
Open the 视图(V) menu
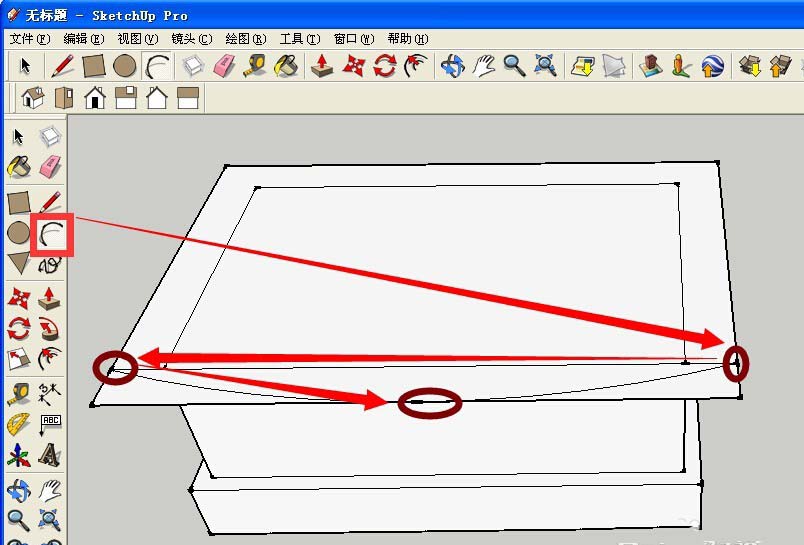tap(137, 39)
